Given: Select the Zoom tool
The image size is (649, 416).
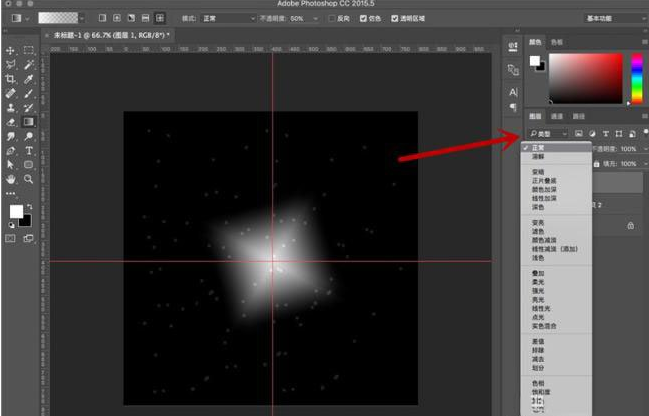Looking at the screenshot, I should pos(29,179).
